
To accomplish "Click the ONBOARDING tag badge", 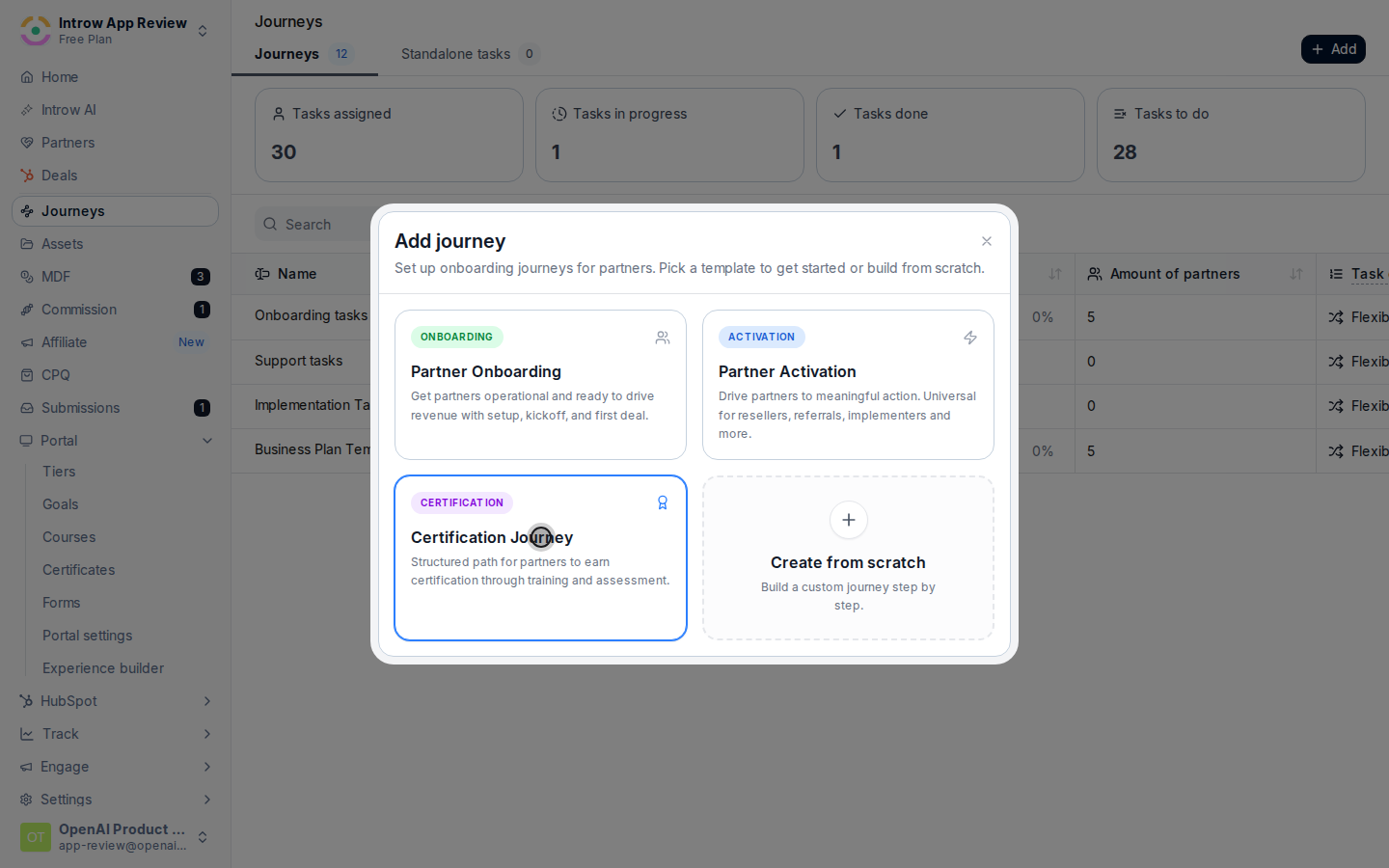I will [456, 337].
